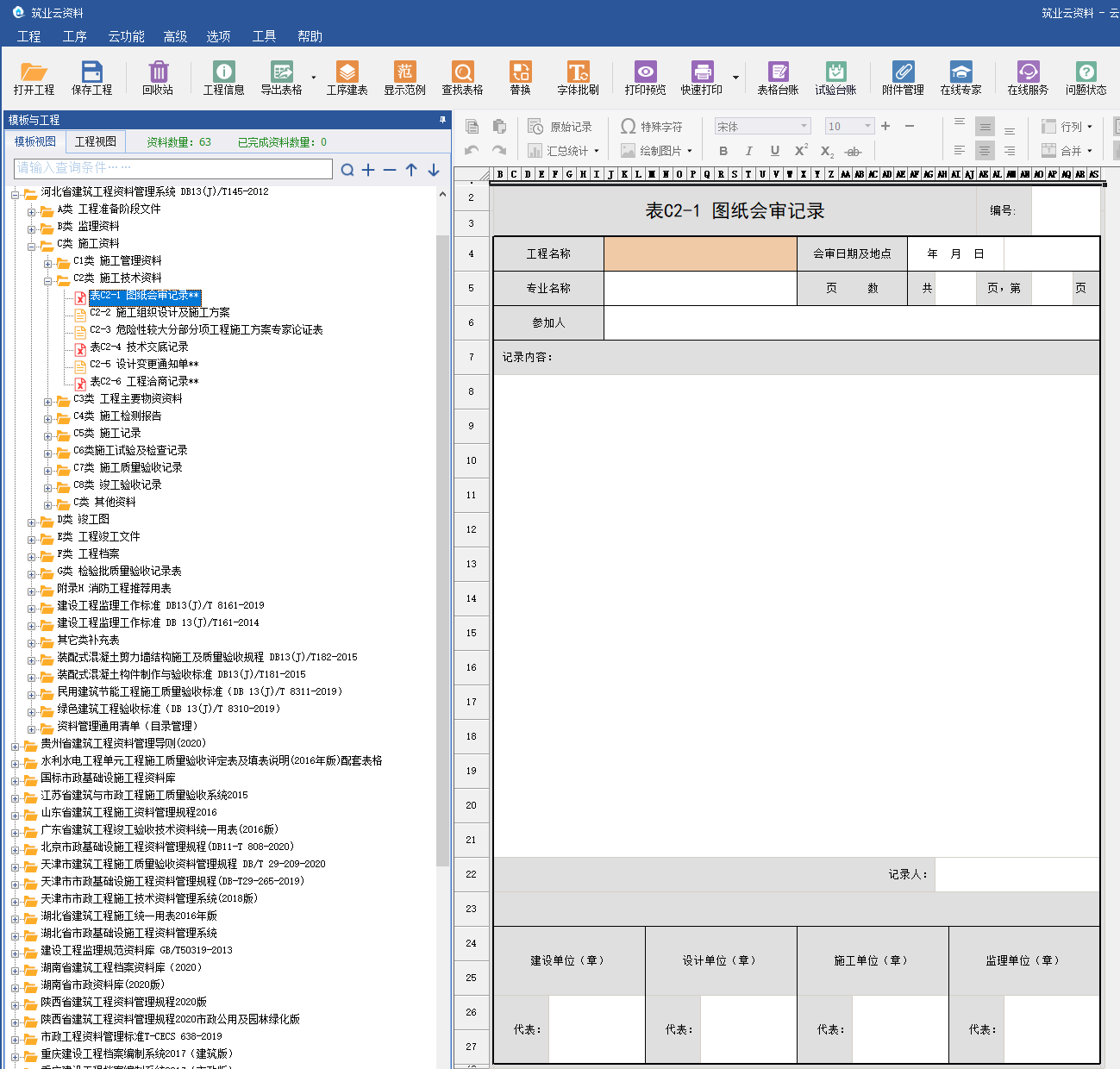Click plus icon beside template search
This screenshot has height=1069, width=1120.
point(368,170)
